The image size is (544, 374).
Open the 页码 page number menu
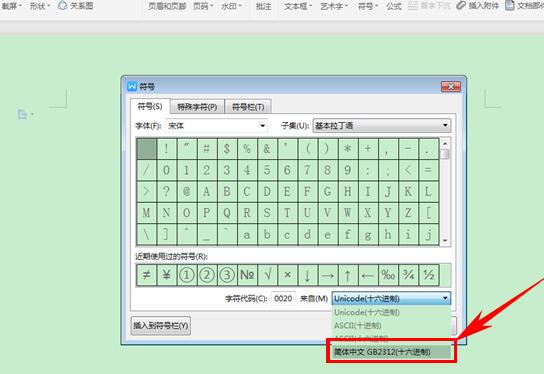pos(203,6)
